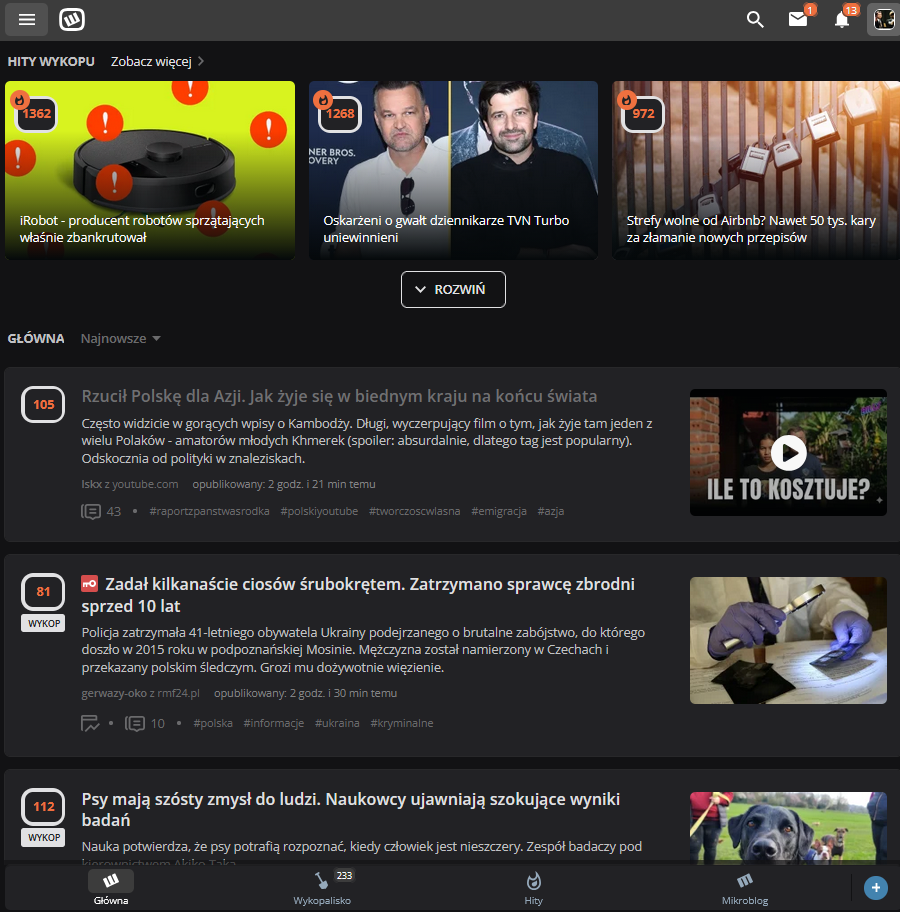The image size is (900, 912).
Task: Play the ILE TO KOSZTUJE video thumbnail
Action: pyautogui.click(x=788, y=453)
